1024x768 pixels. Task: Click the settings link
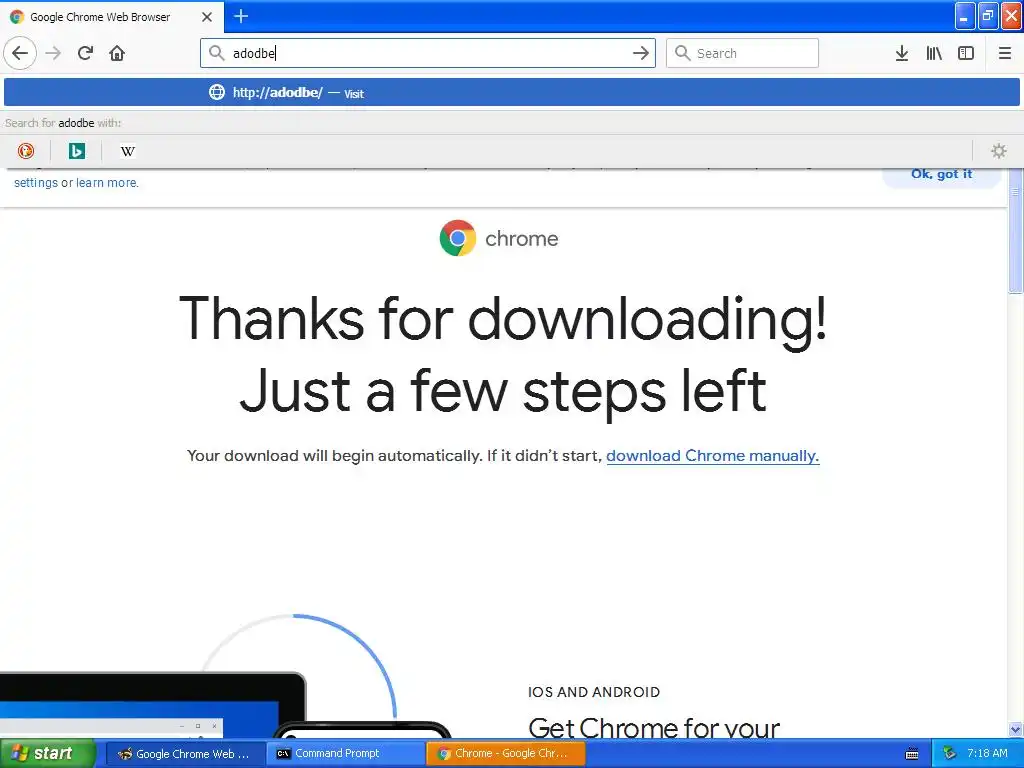click(x=36, y=183)
